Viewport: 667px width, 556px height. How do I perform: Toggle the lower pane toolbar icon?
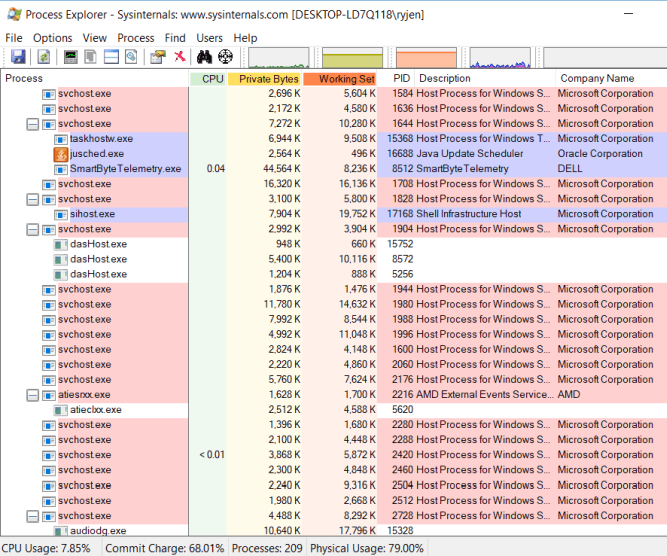(x=111, y=57)
